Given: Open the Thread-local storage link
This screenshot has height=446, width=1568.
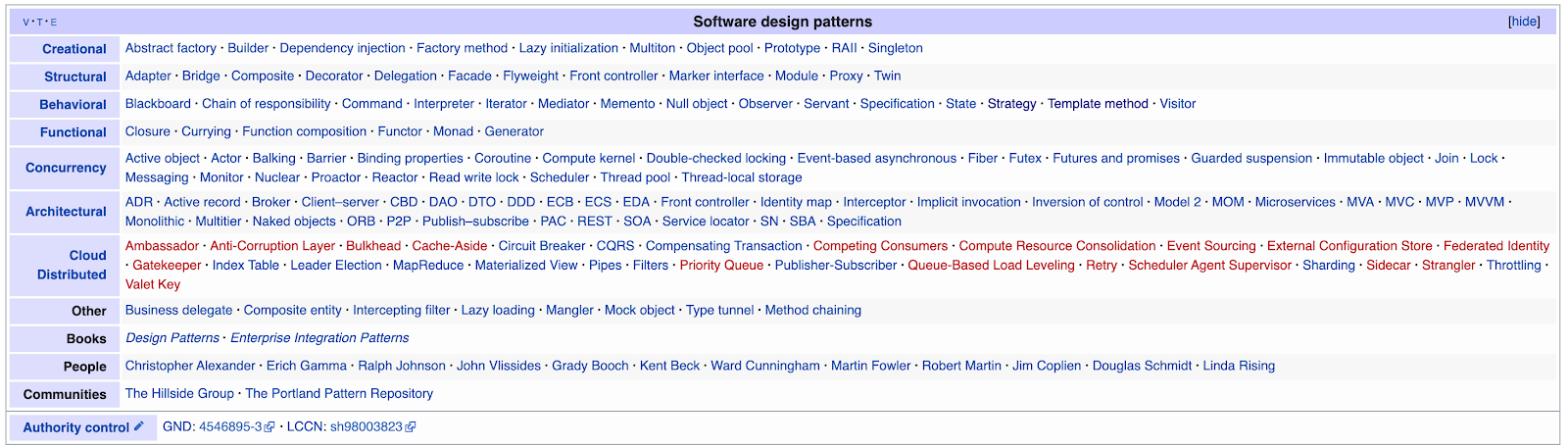Looking at the screenshot, I should tap(741, 177).
